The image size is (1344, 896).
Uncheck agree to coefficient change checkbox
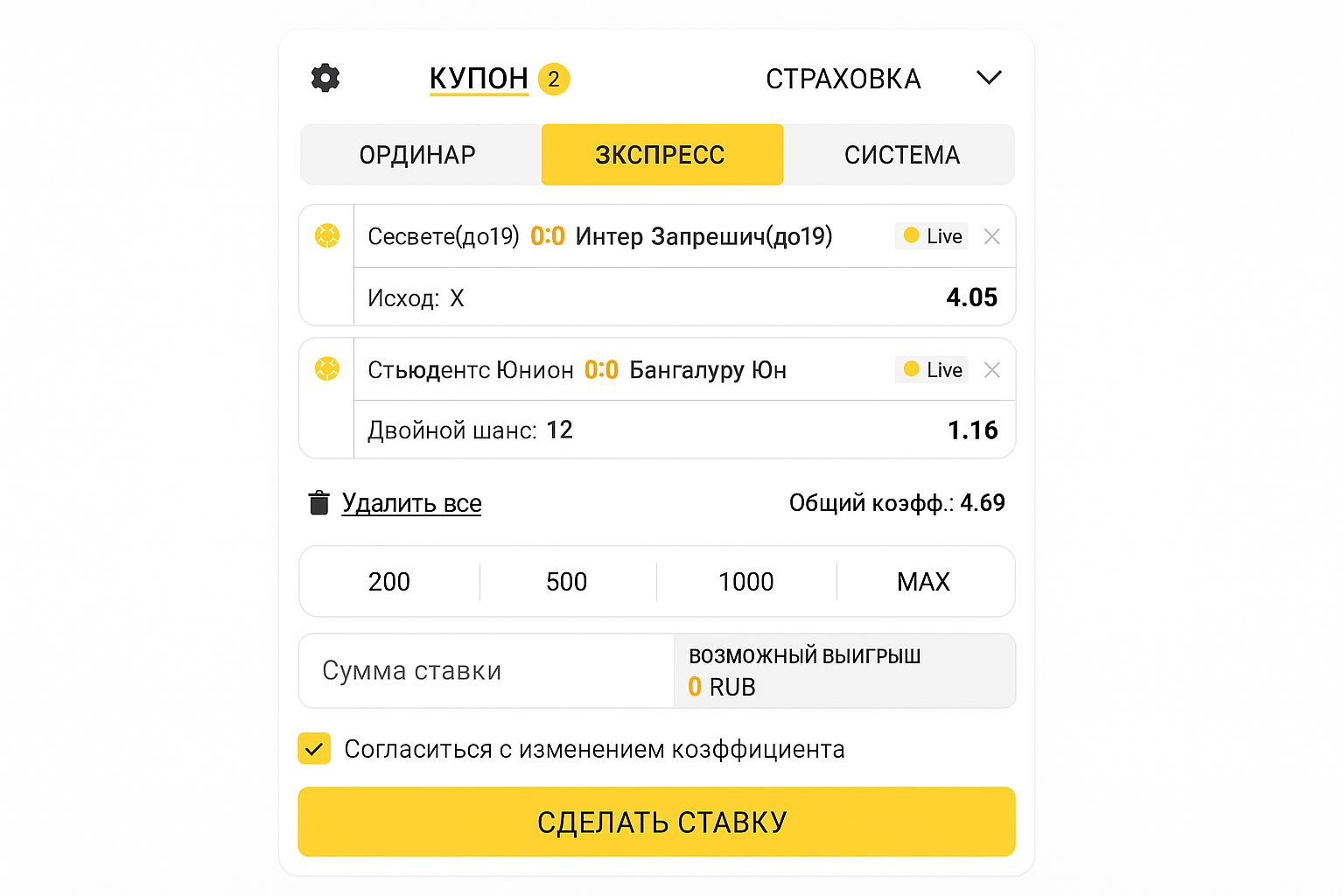(314, 749)
